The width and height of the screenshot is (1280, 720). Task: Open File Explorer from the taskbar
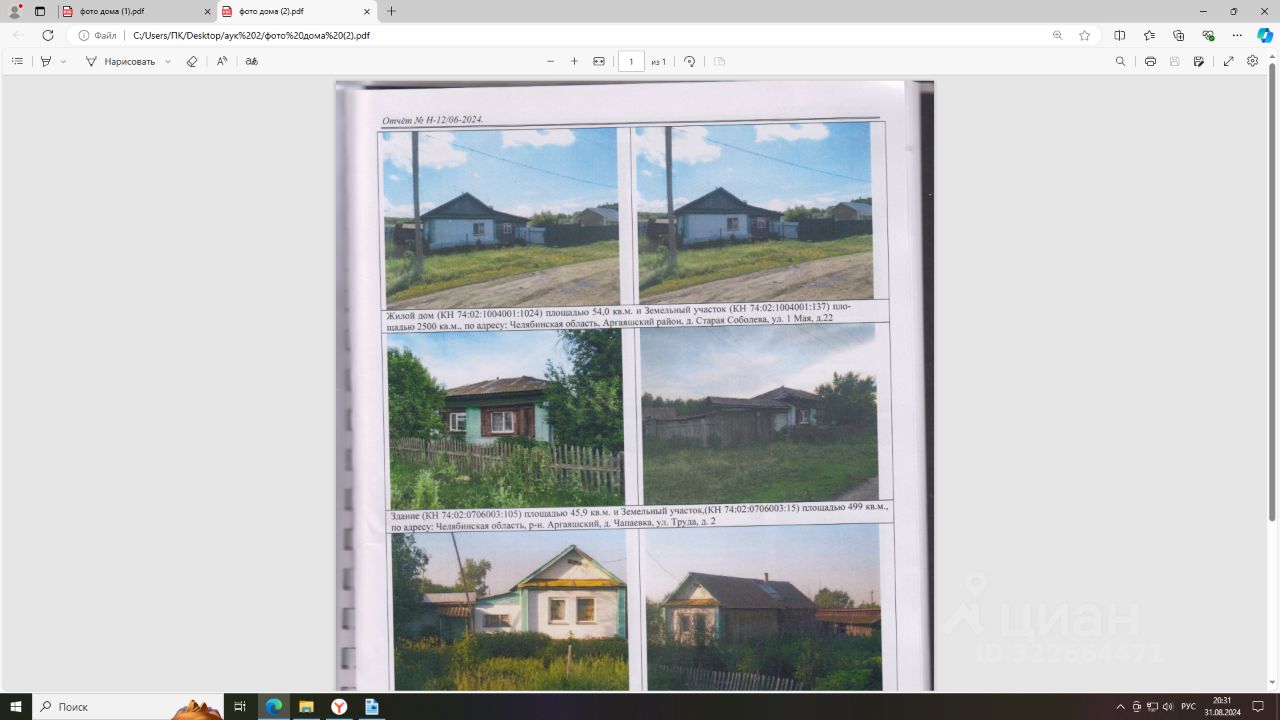tap(306, 707)
